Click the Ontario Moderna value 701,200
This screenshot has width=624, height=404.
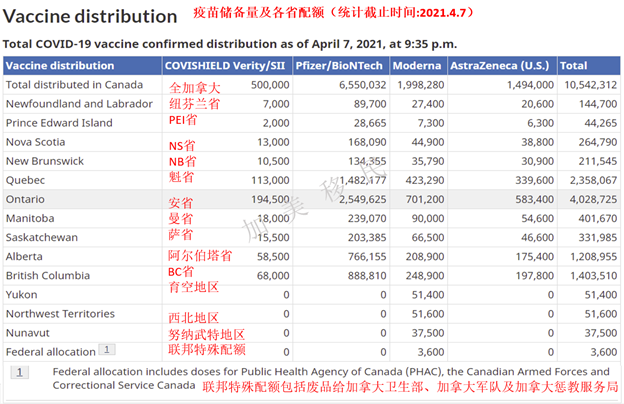[x=425, y=199]
